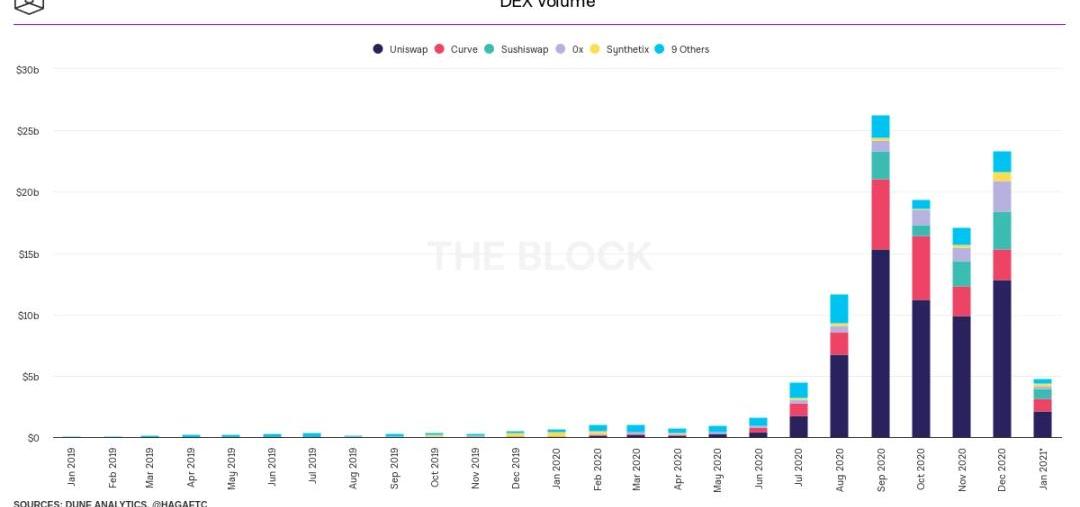Screen dimensions: 1080x507
Task: Select 9 Others segment of Aug 2020 bar
Action: (x=839, y=308)
